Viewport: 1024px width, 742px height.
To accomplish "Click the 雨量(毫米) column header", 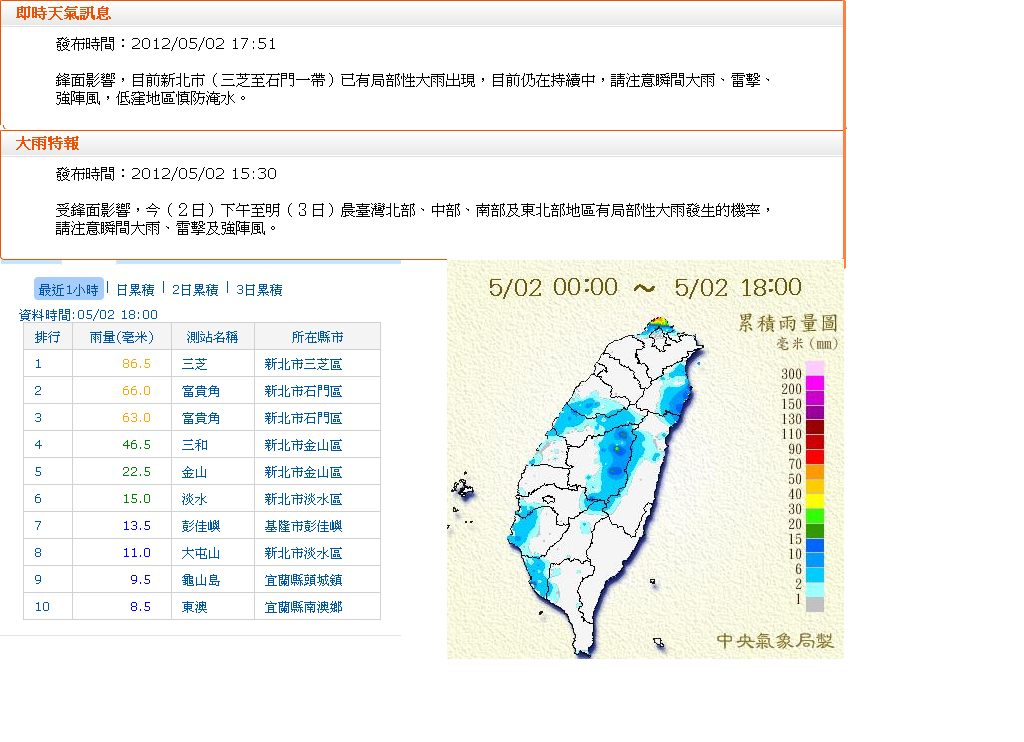I will coord(122,337).
